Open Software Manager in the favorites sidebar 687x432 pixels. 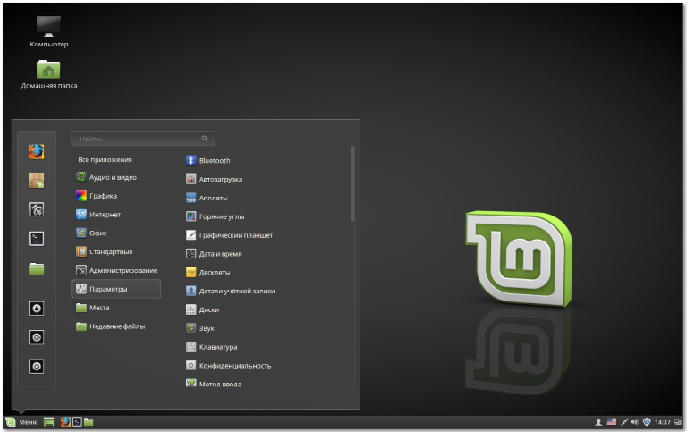pyautogui.click(x=37, y=180)
